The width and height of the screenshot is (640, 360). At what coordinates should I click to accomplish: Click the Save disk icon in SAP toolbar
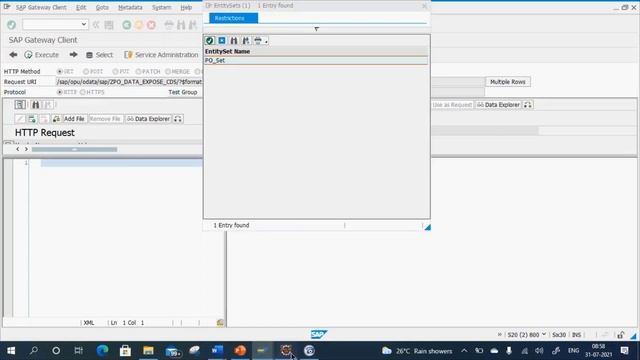tap(109, 25)
